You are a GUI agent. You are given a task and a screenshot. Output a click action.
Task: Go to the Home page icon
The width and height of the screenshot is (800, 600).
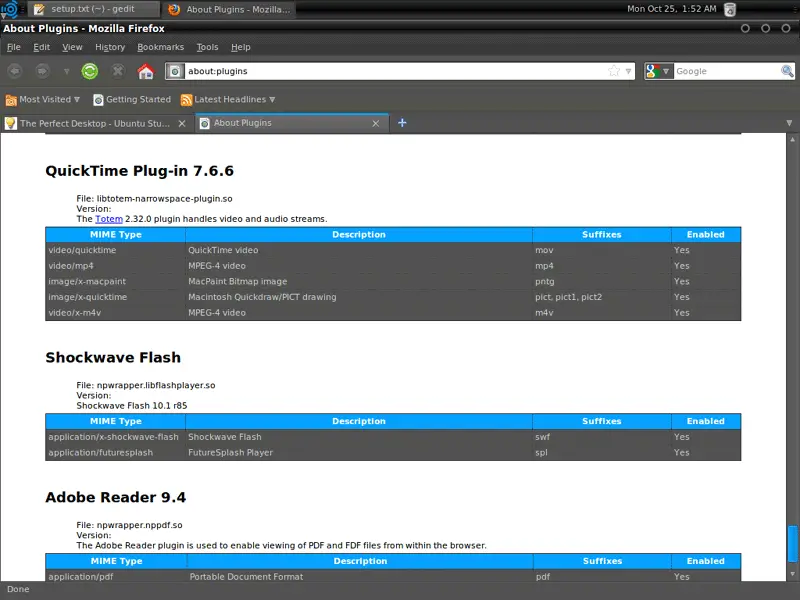pyautogui.click(x=145, y=71)
